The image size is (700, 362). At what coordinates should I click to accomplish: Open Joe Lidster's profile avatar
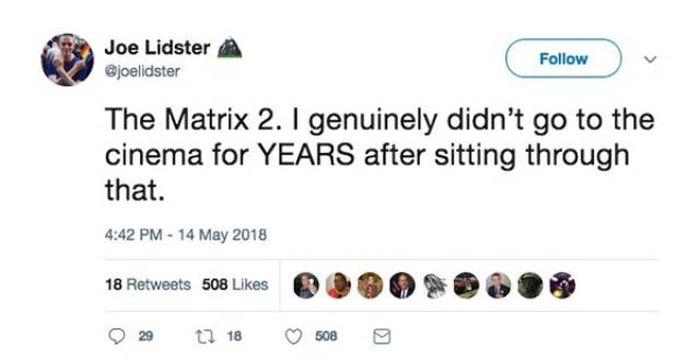pyautogui.click(x=67, y=59)
